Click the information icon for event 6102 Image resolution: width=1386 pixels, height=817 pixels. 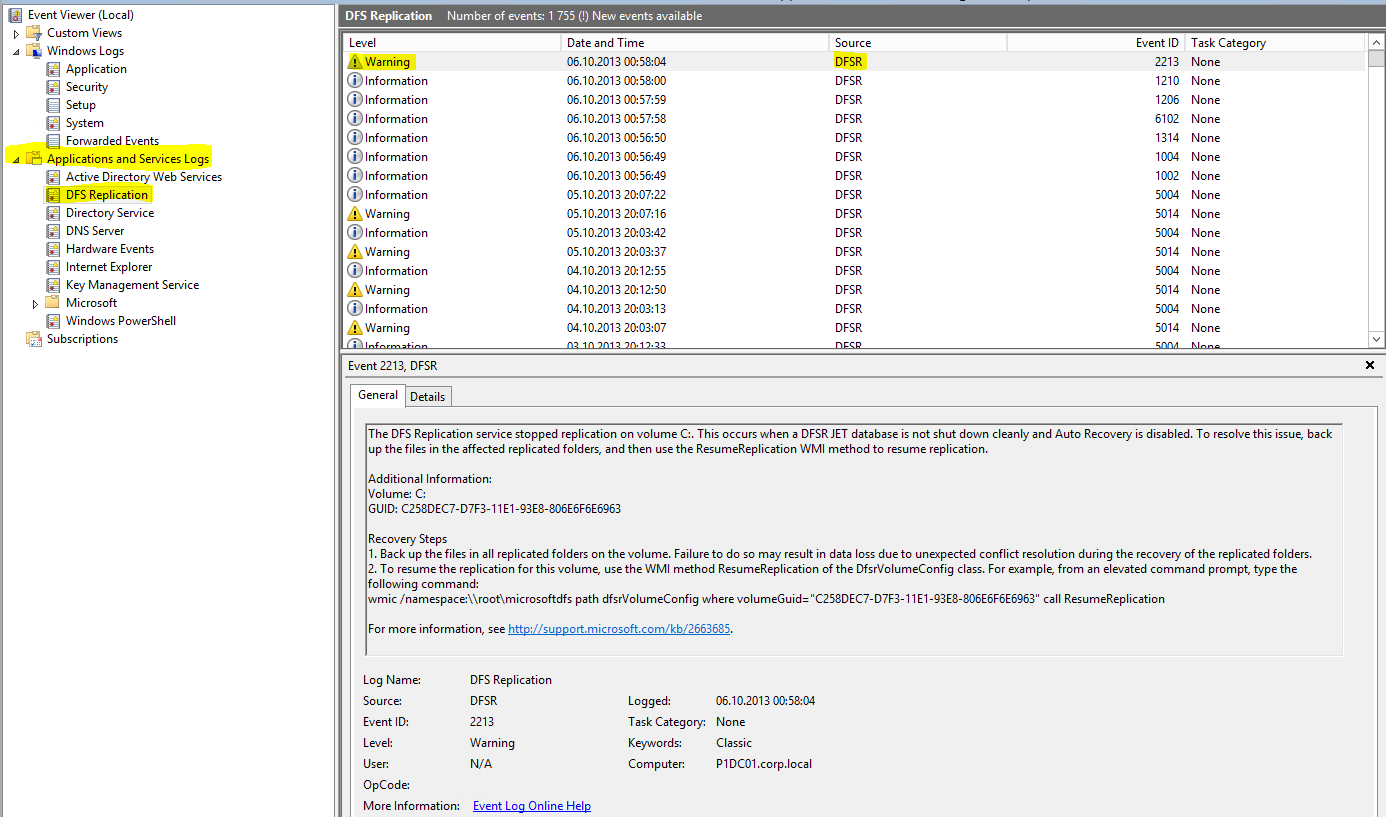pyautogui.click(x=355, y=119)
